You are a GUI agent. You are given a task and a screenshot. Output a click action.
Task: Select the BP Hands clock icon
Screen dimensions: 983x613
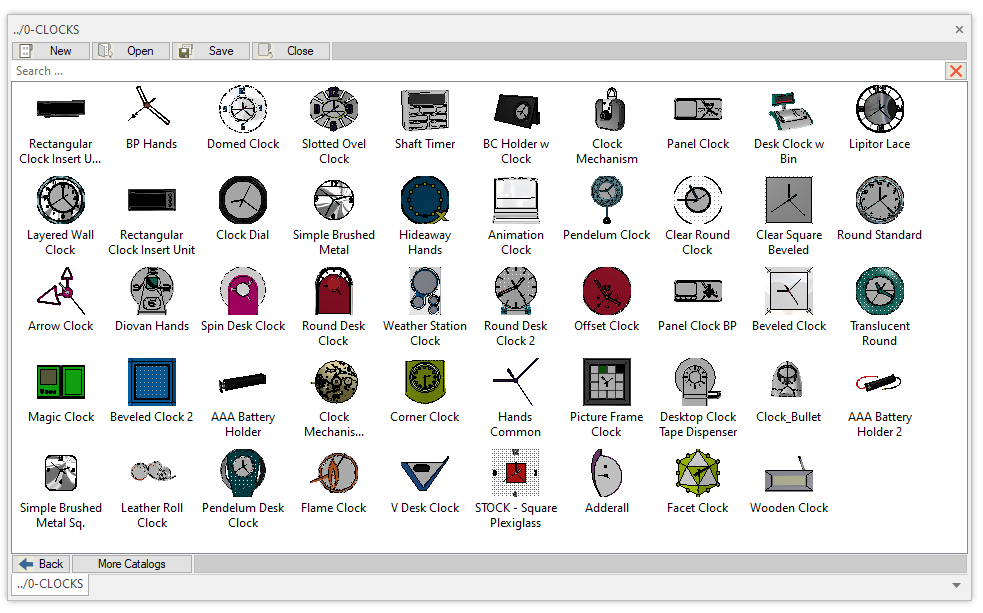tap(151, 108)
